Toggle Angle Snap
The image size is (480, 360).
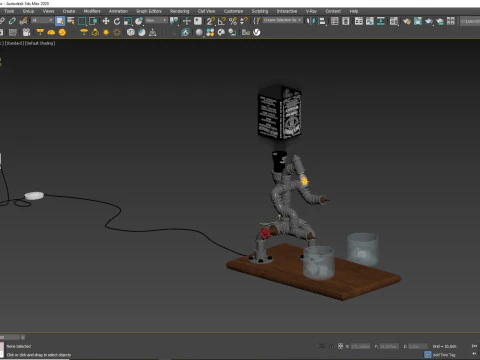tap(222, 21)
